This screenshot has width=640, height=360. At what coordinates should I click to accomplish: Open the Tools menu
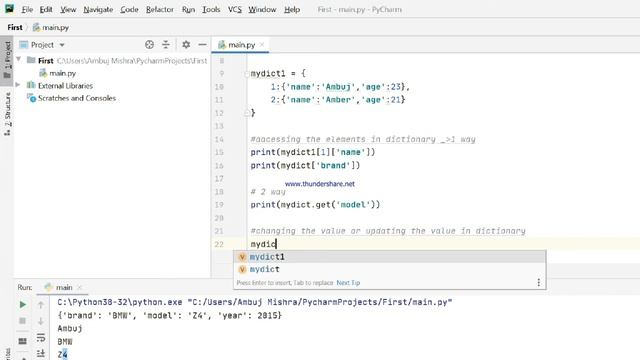pos(211,9)
